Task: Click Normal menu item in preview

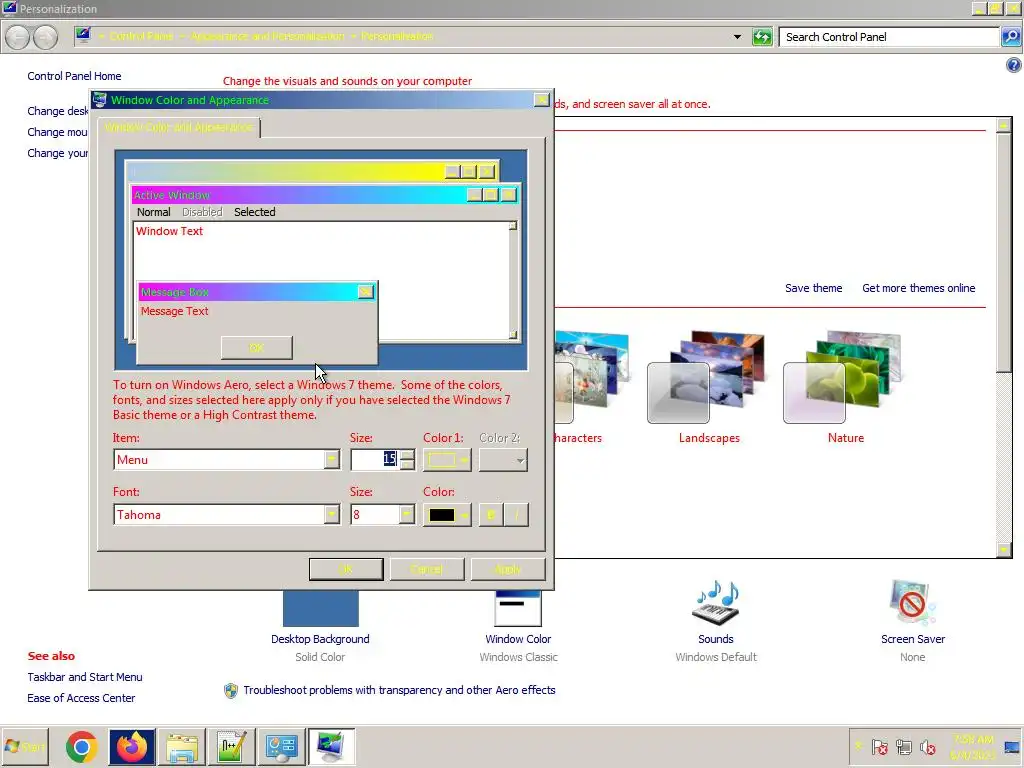Action: [x=153, y=212]
